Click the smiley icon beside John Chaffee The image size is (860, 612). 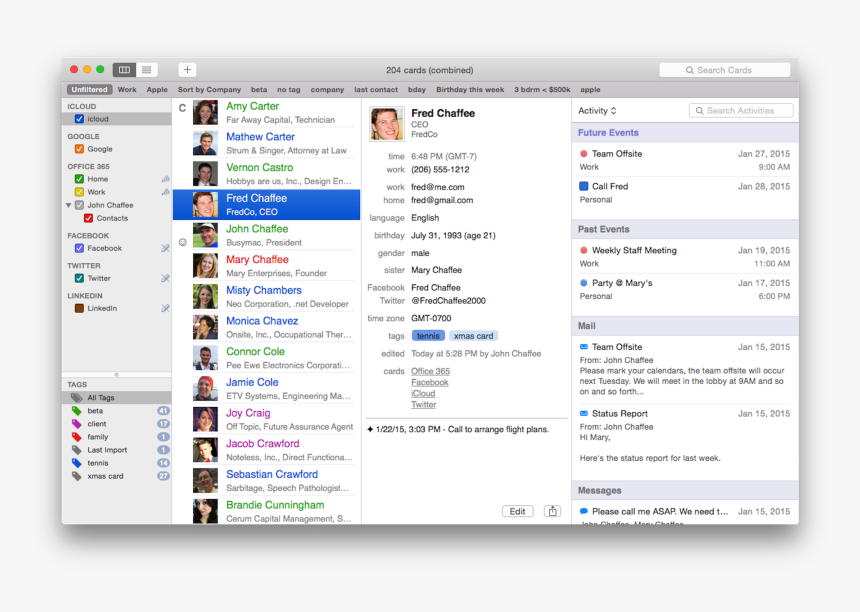coord(183,242)
